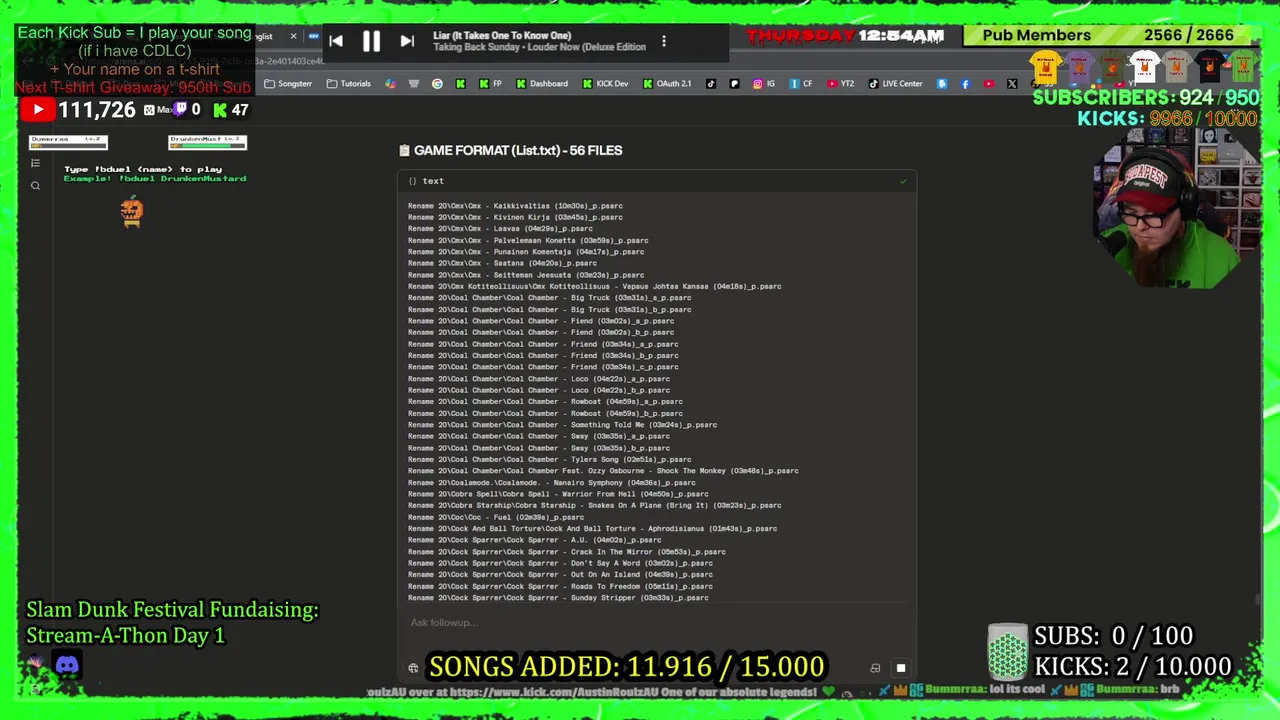This screenshot has width=1280, height=720.
Task: Click the 'SONGS ADDED: 11.916 / 15.000' counter
Action: click(627, 667)
